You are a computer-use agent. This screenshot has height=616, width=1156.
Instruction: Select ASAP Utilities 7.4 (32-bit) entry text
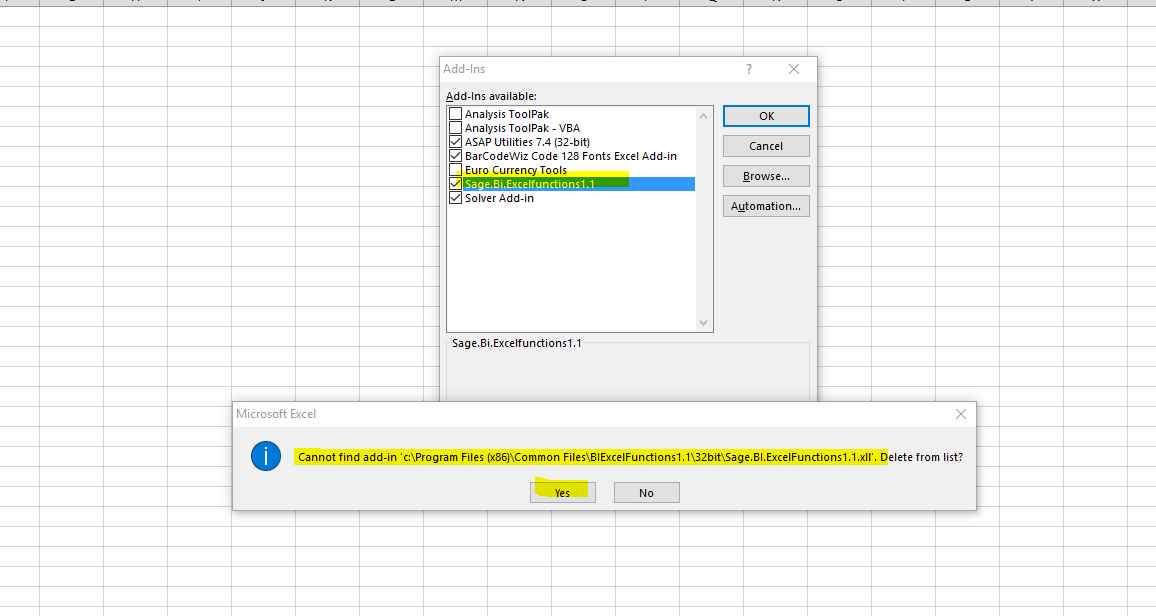527,142
